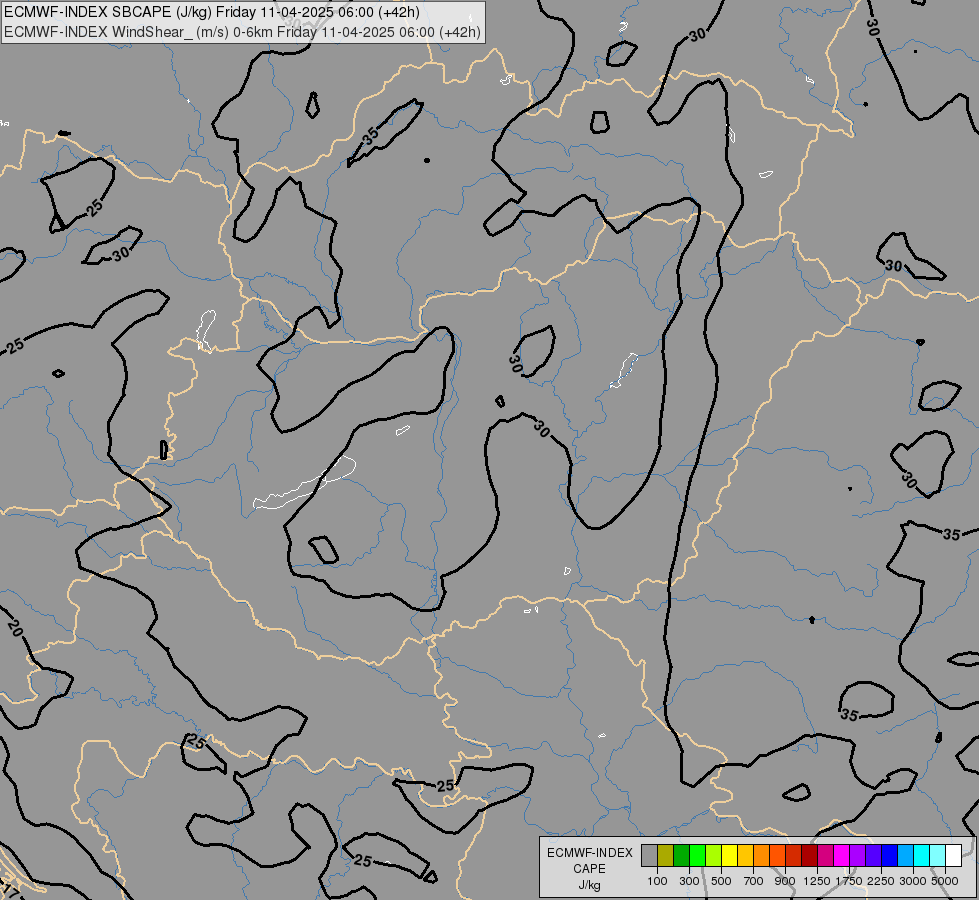
Task: Select the dark maroon legend swatch
Action: (810, 856)
